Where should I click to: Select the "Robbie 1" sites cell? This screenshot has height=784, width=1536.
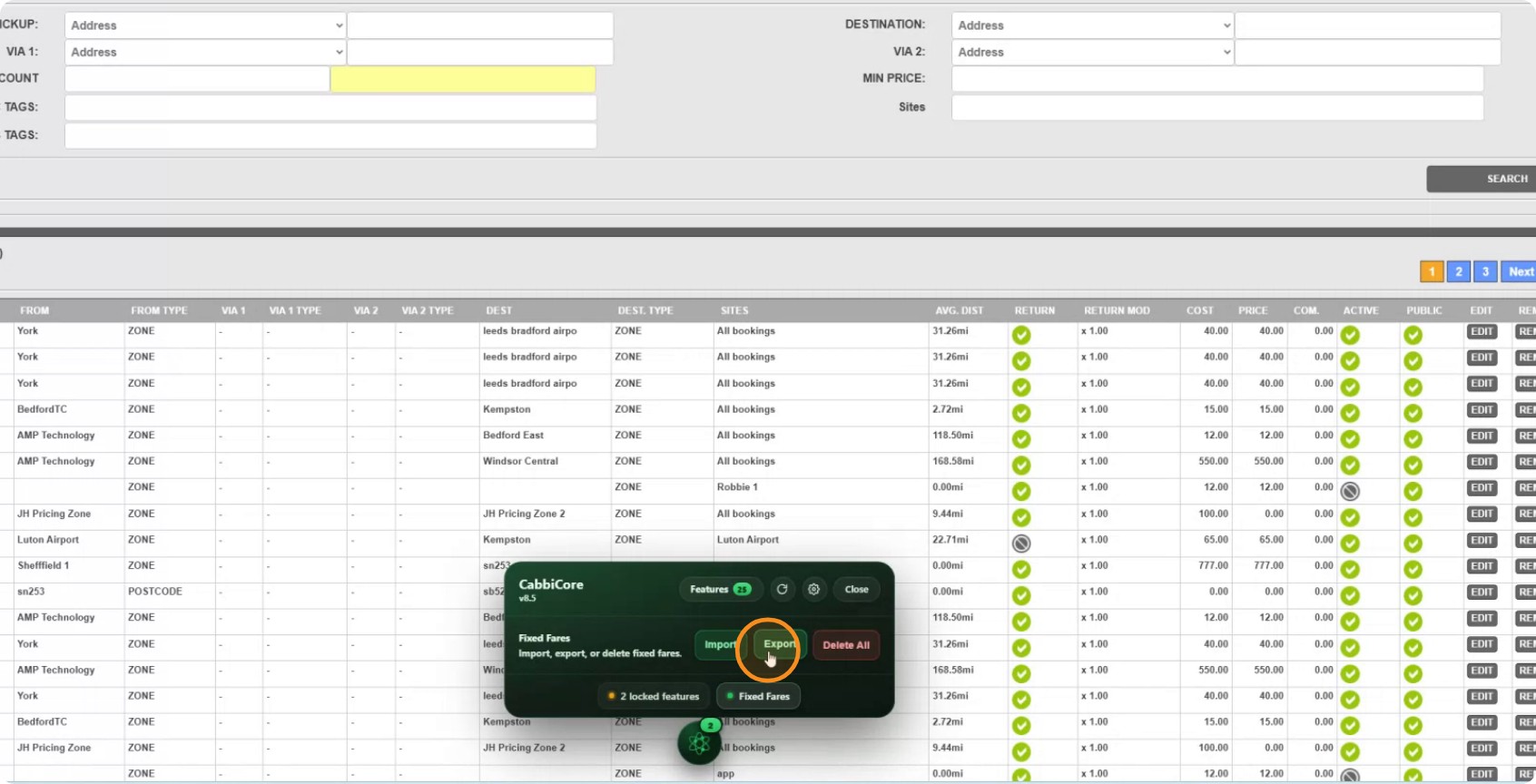pos(737,487)
